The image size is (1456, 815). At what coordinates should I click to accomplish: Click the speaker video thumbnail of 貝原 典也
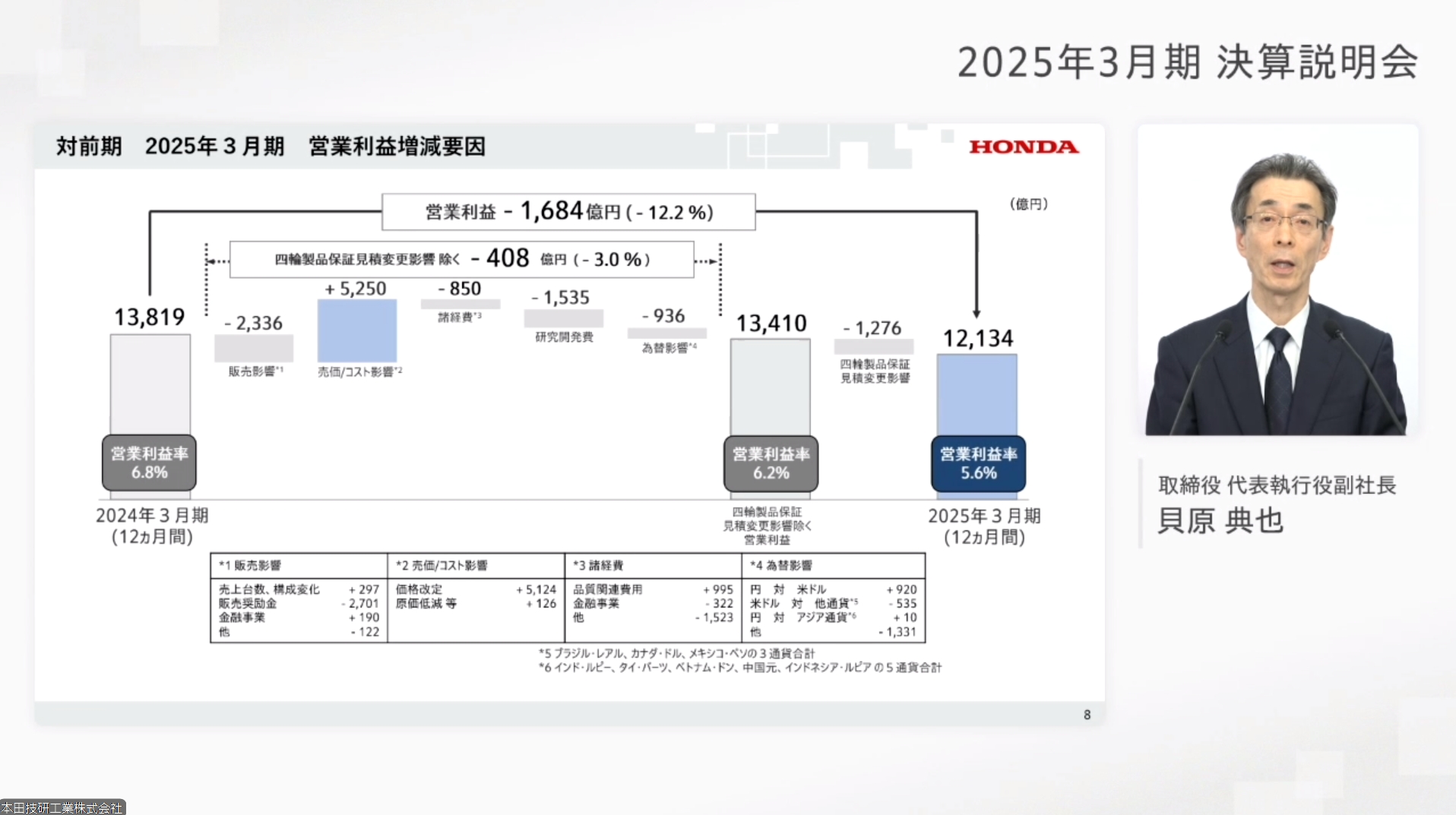point(1277,283)
